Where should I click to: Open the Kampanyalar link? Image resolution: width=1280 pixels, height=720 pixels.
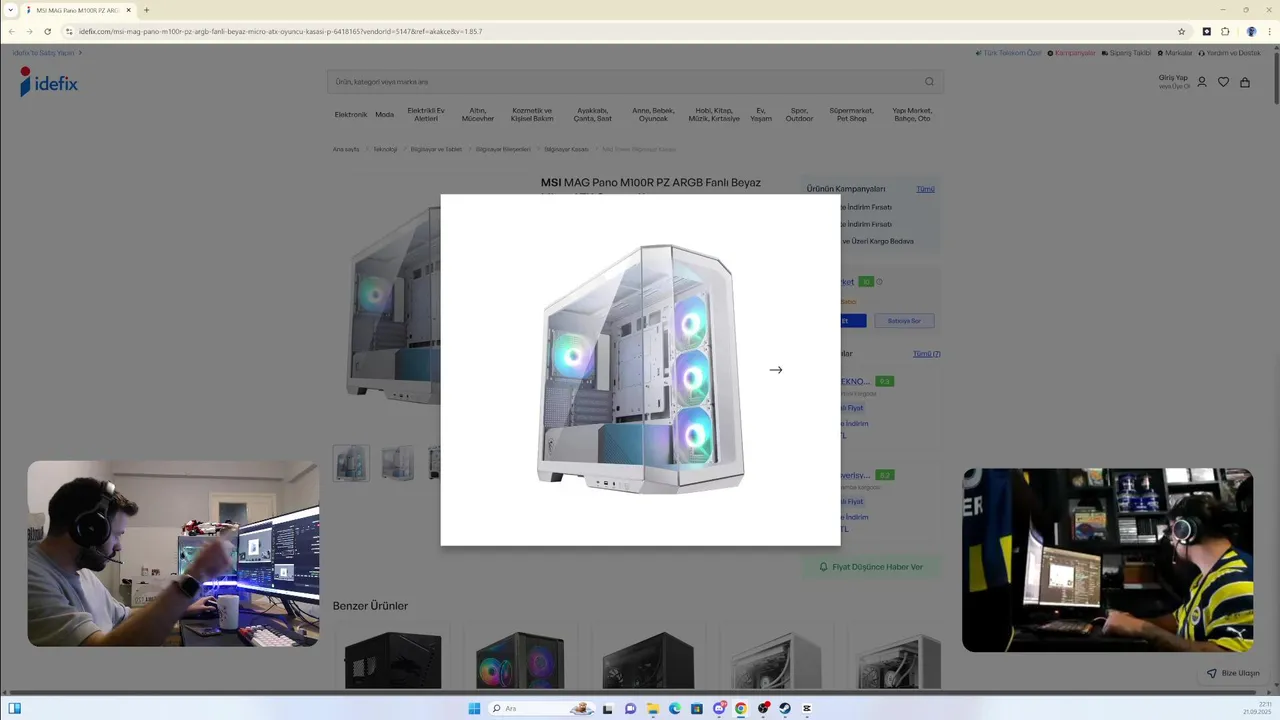[x=1072, y=53]
